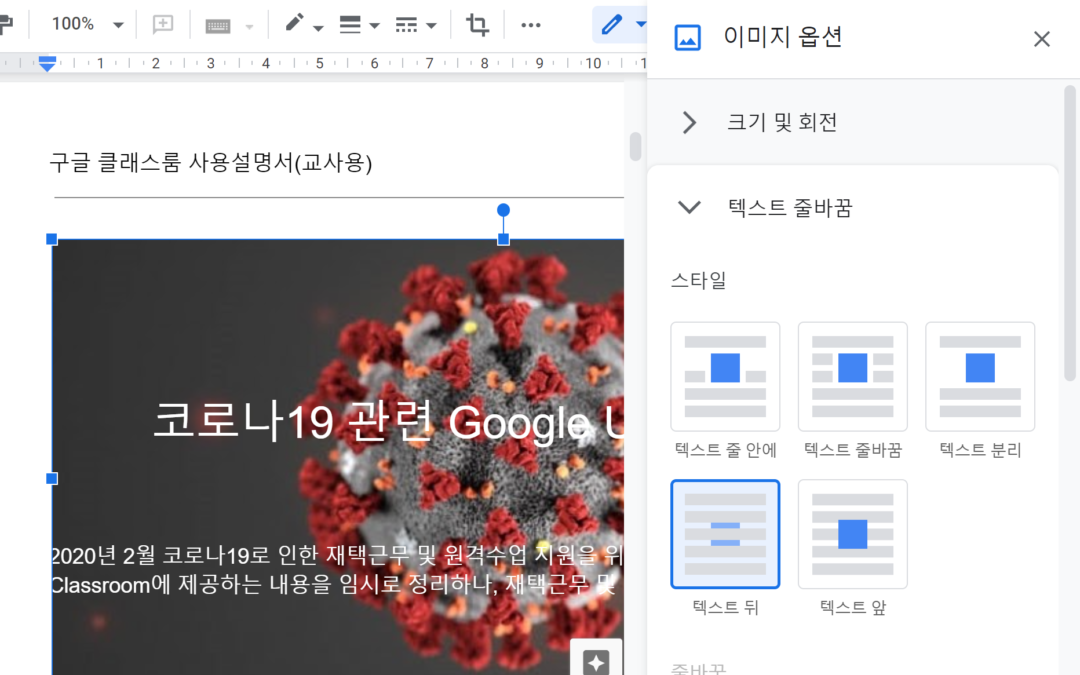Choose the 텍스트 줄 안에 wrap style

pyautogui.click(x=725, y=377)
